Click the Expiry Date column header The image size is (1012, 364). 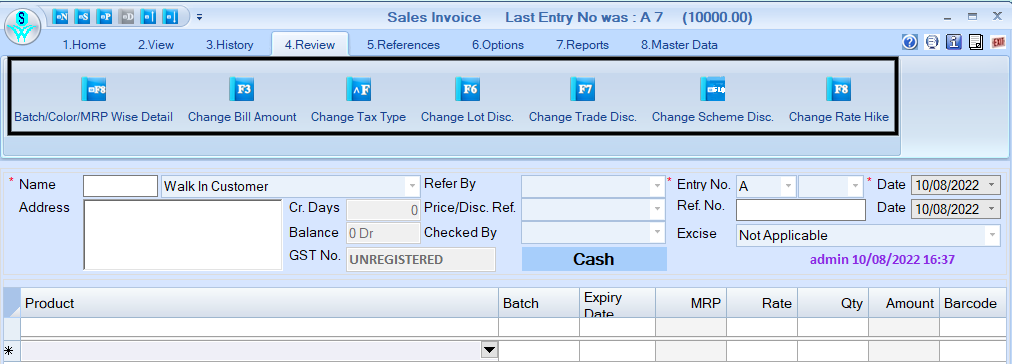click(x=617, y=303)
